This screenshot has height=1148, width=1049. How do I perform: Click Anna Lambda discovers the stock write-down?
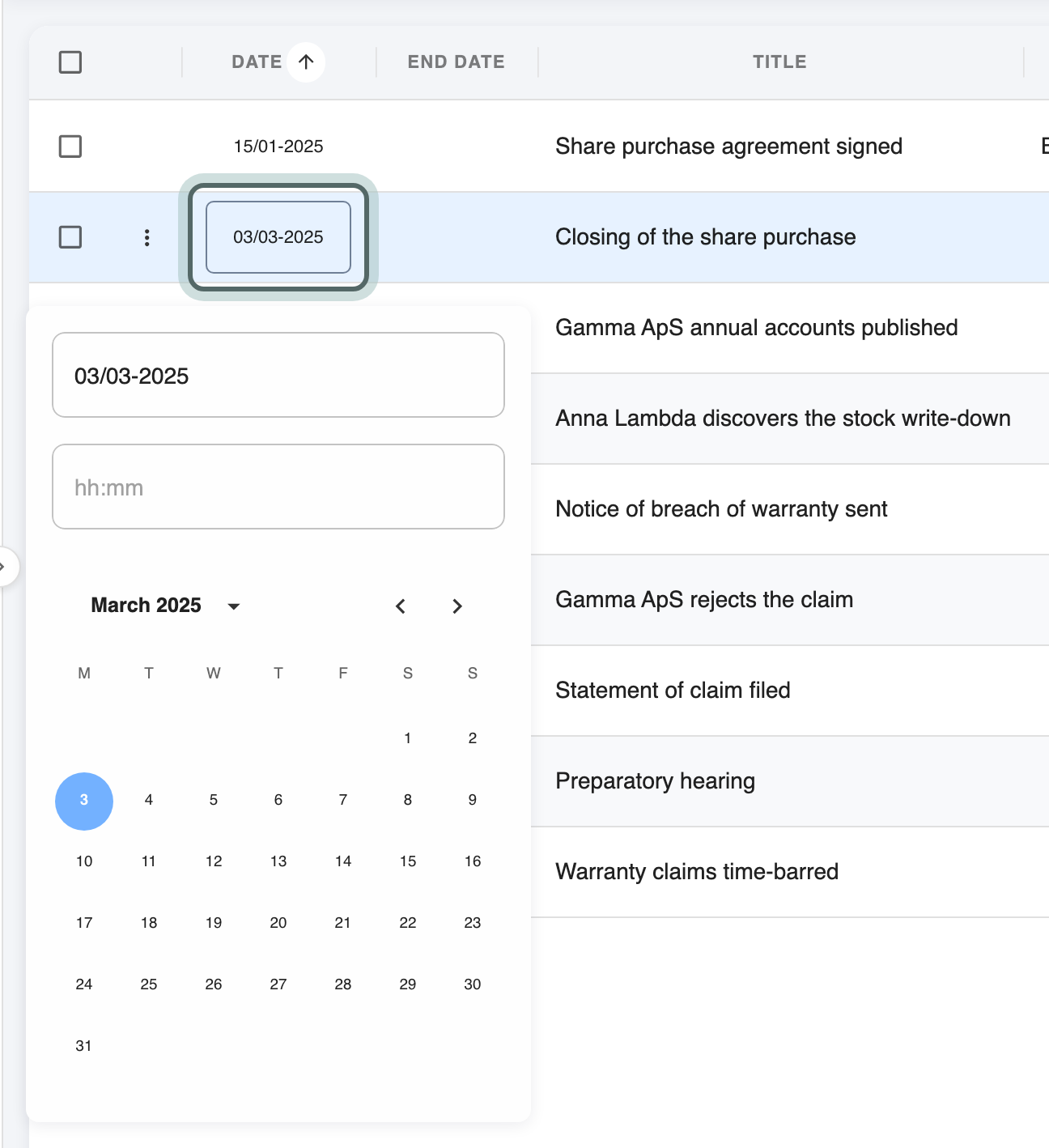coord(783,419)
